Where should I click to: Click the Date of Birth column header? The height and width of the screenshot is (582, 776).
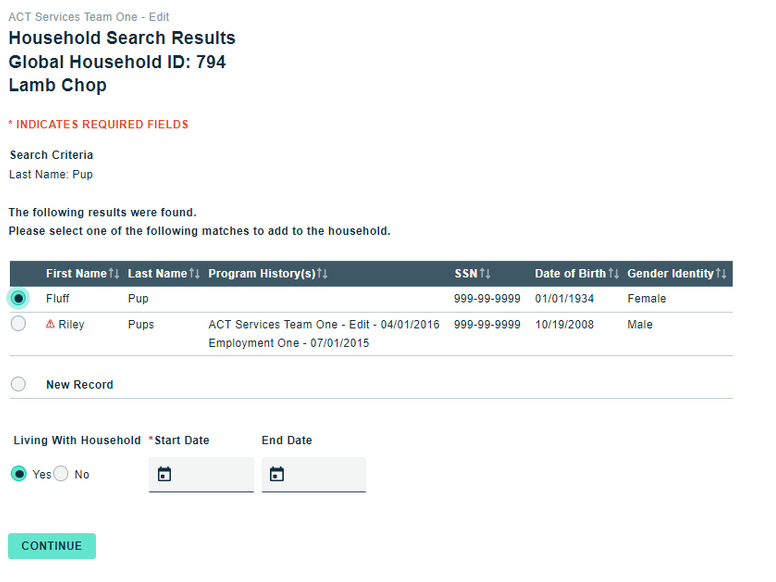[570, 274]
